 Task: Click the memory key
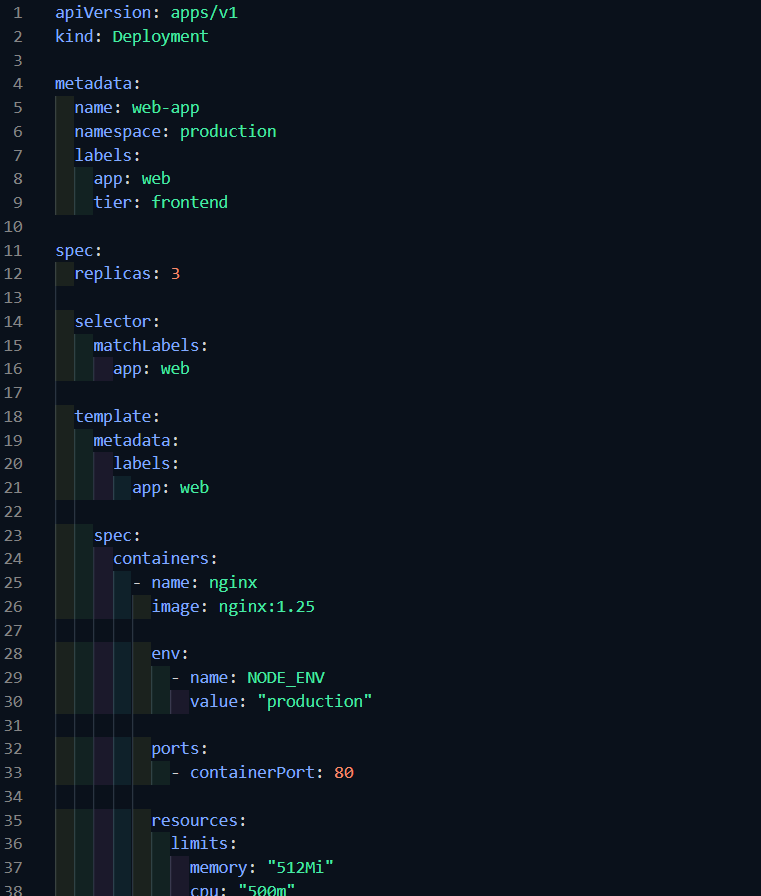[219, 867]
